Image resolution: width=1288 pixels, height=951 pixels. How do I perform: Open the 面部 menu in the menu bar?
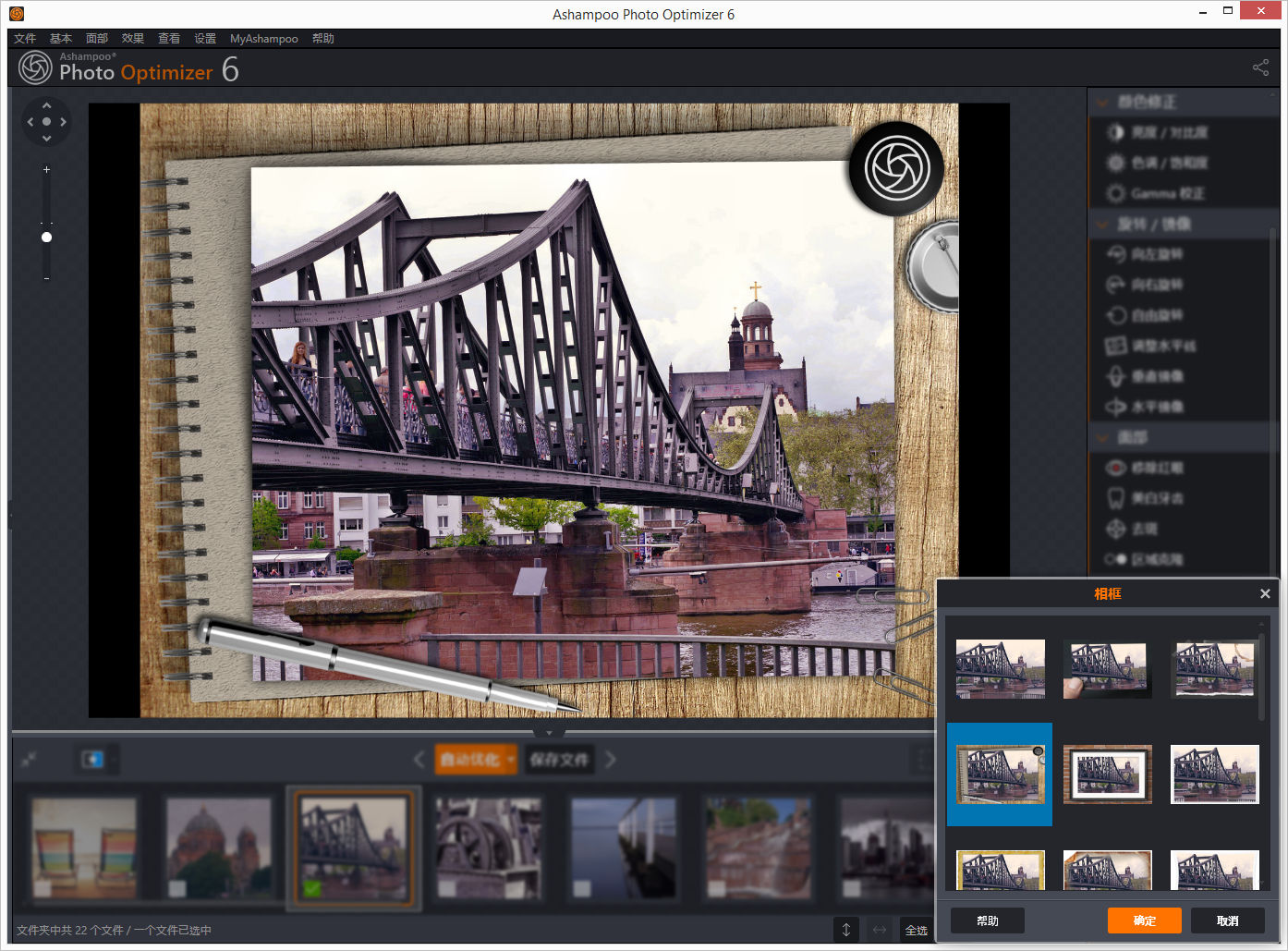click(97, 39)
